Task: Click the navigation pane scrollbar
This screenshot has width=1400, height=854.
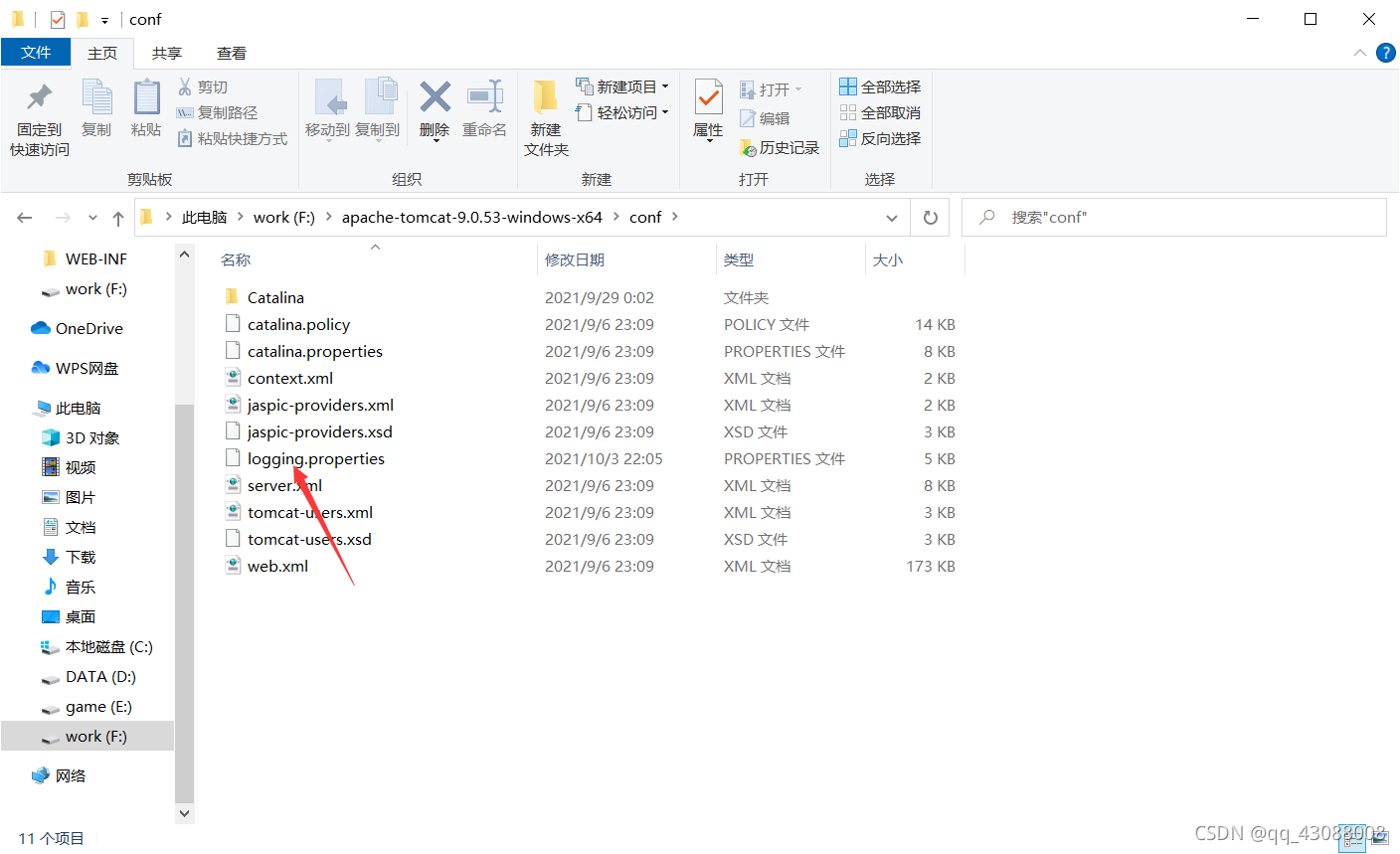Action: pos(185,602)
